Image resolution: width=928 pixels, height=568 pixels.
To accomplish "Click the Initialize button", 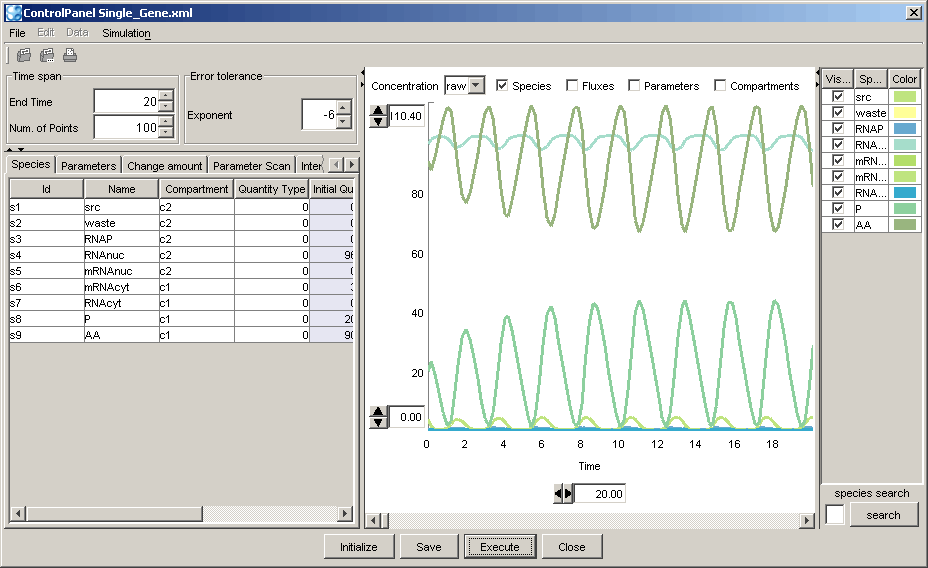I will 359,547.
